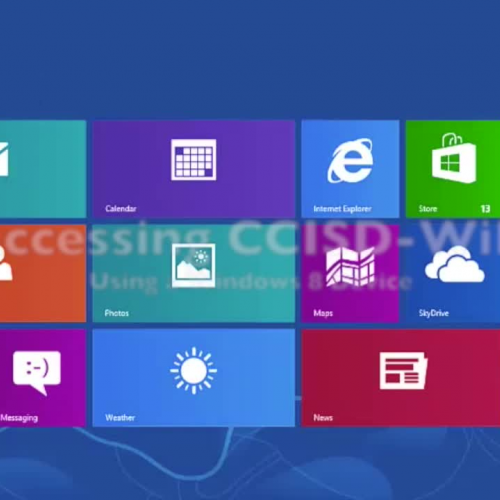The image size is (500, 500).
Task: Click the Photos label text
Action: [x=117, y=313]
